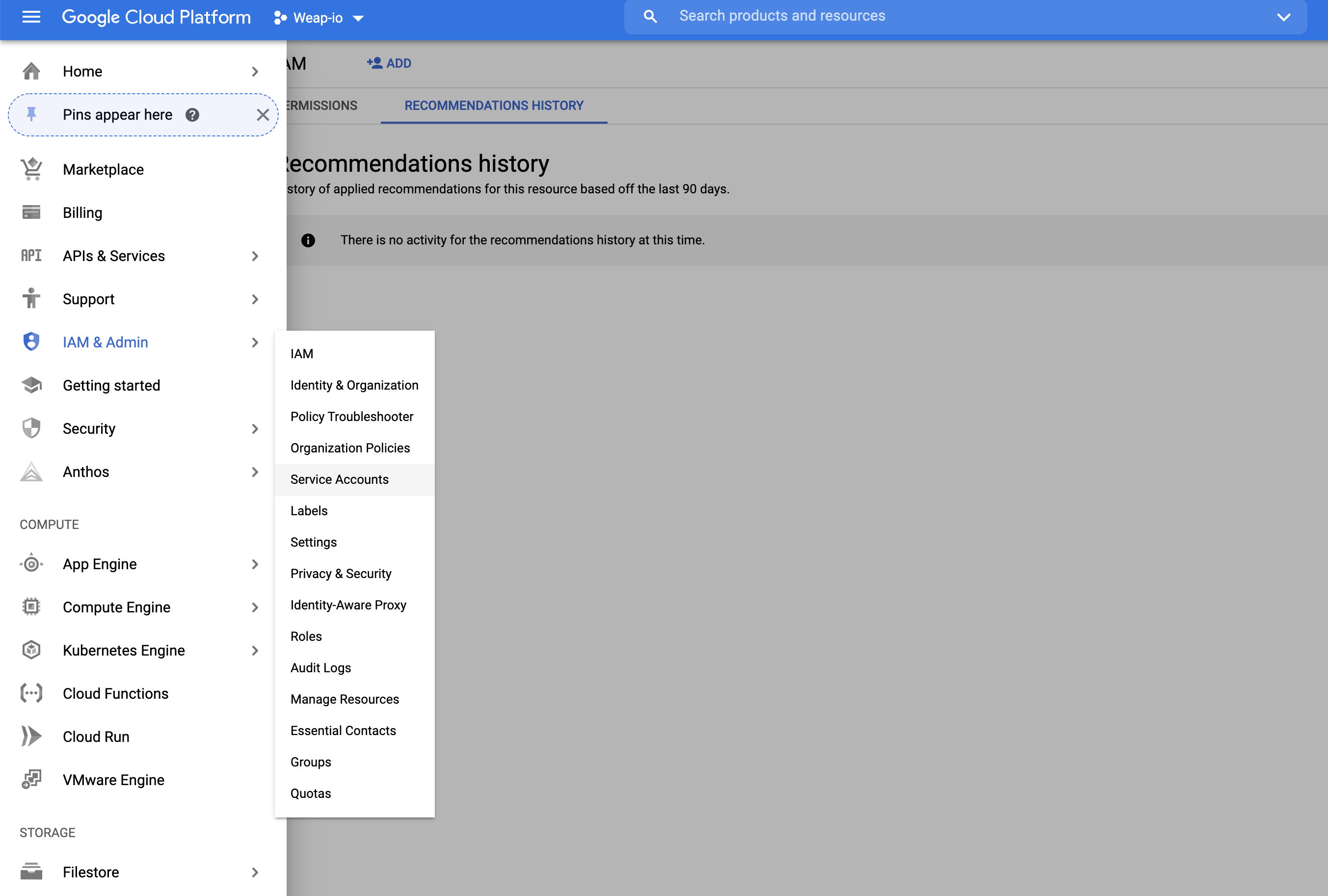The width and height of the screenshot is (1328, 896).
Task: Dismiss the Pins appear here banner
Action: (x=263, y=115)
